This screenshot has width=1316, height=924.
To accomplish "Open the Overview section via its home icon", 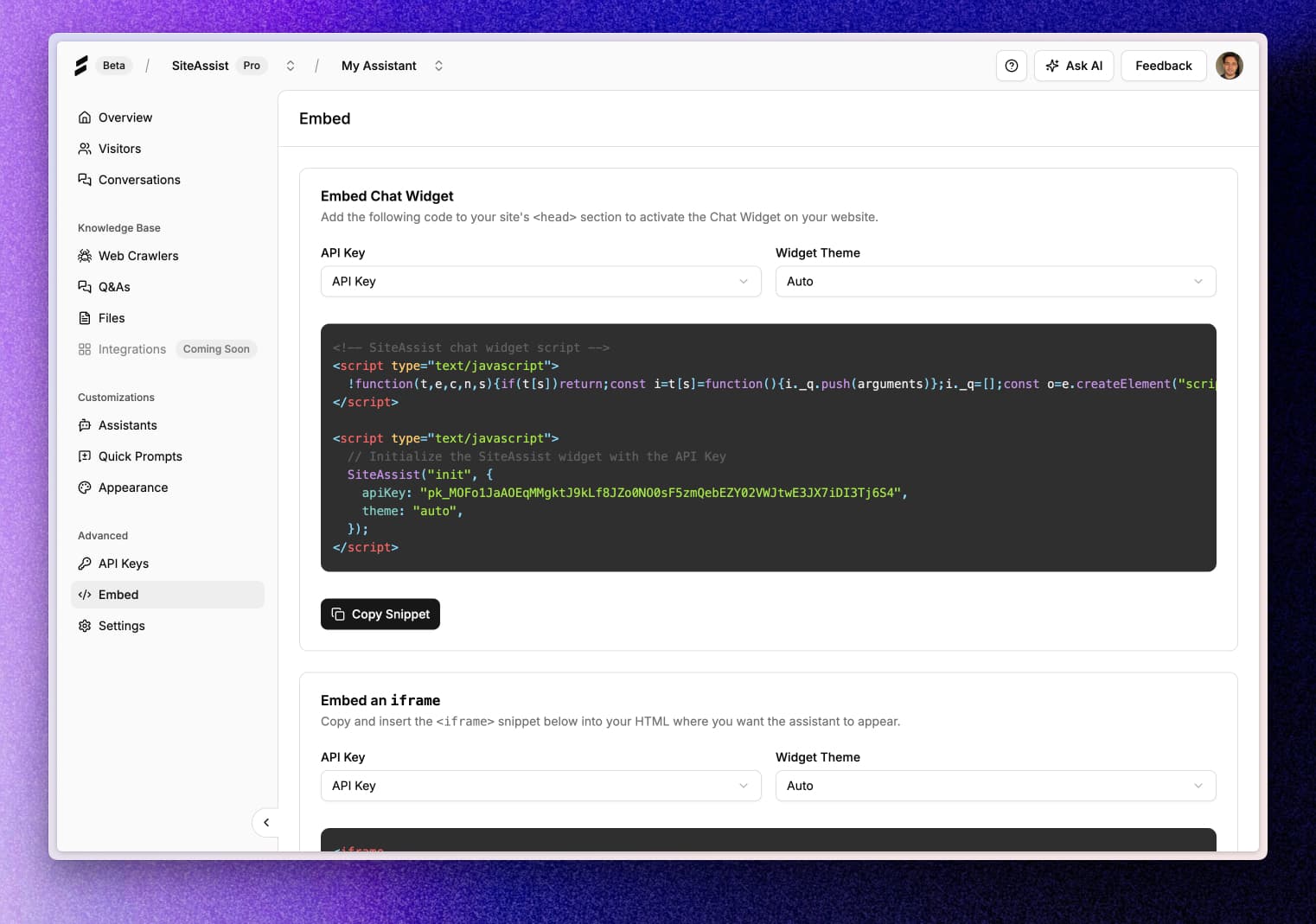I will tap(85, 117).
